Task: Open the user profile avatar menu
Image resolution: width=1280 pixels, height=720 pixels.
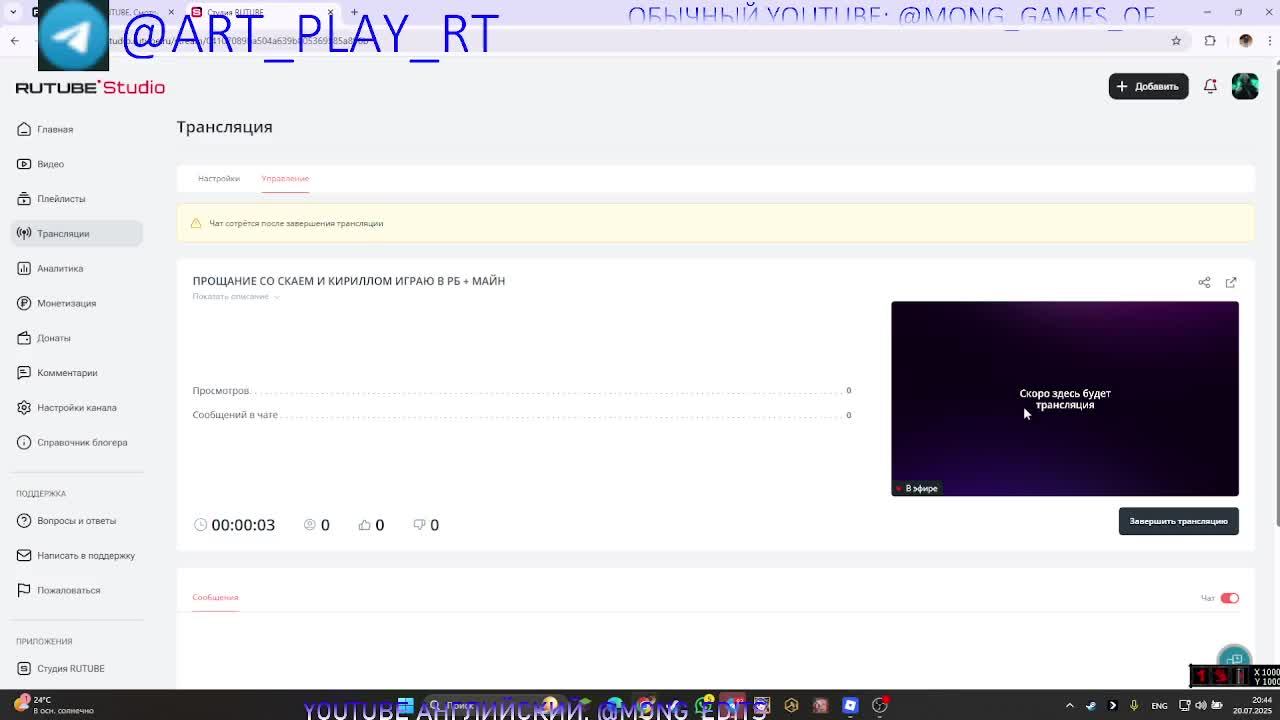Action: tap(1245, 86)
